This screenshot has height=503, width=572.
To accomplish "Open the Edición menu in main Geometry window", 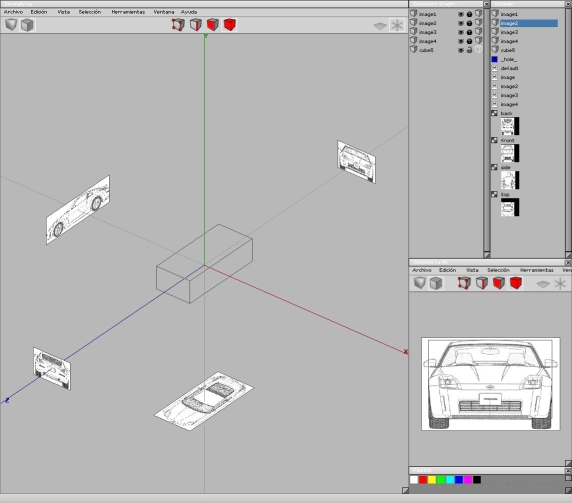I will [39, 12].
